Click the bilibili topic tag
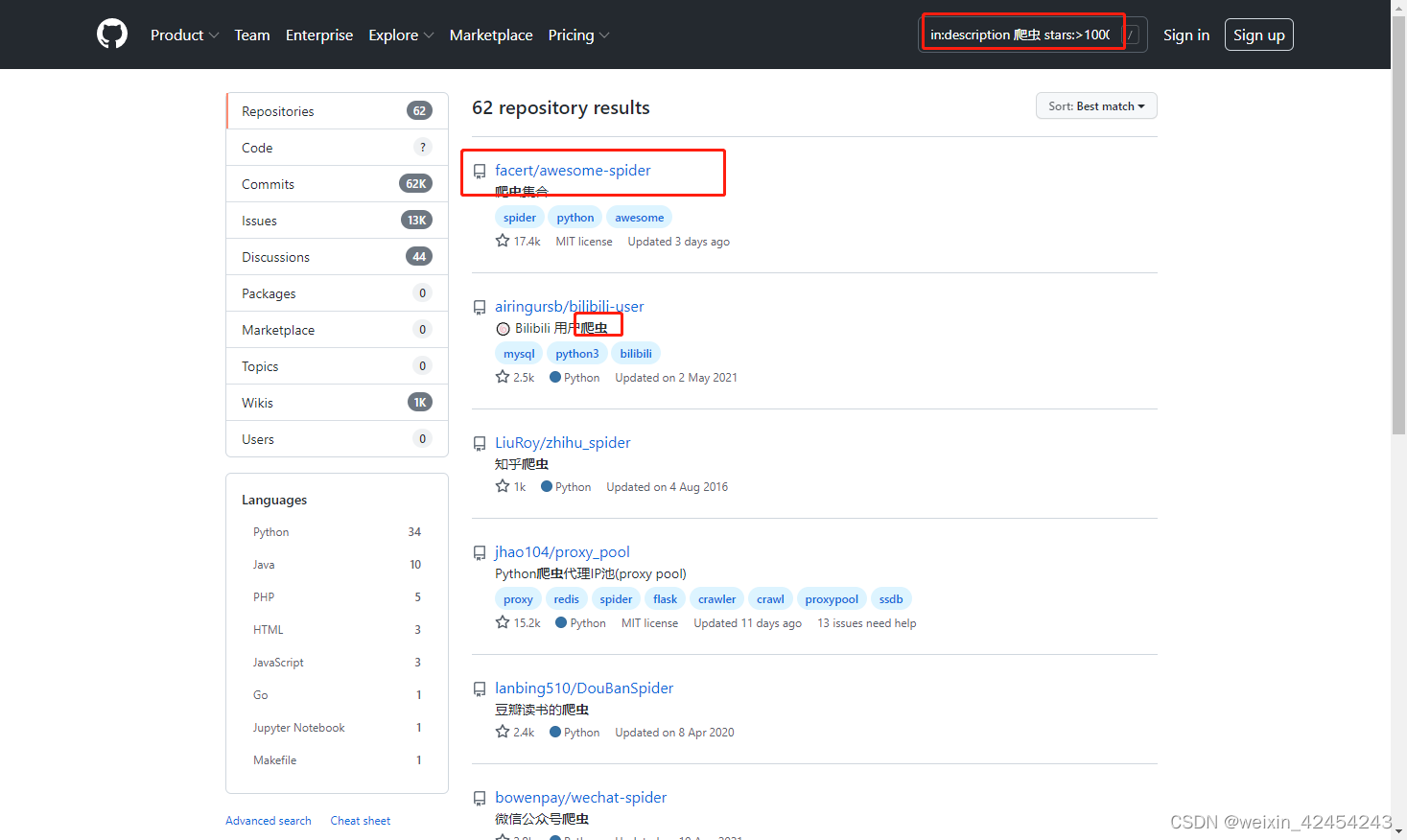The height and width of the screenshot is (840, 1407). click(636, 354)
